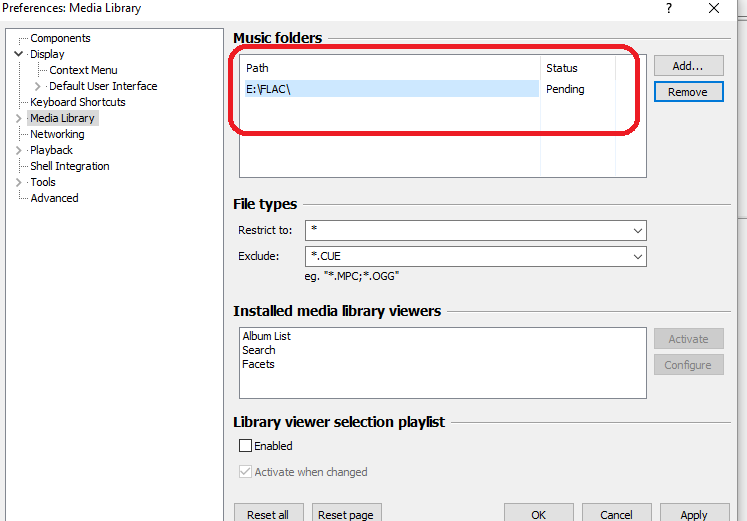
Task: Remove the selected music folder
Action: (688, 92)
